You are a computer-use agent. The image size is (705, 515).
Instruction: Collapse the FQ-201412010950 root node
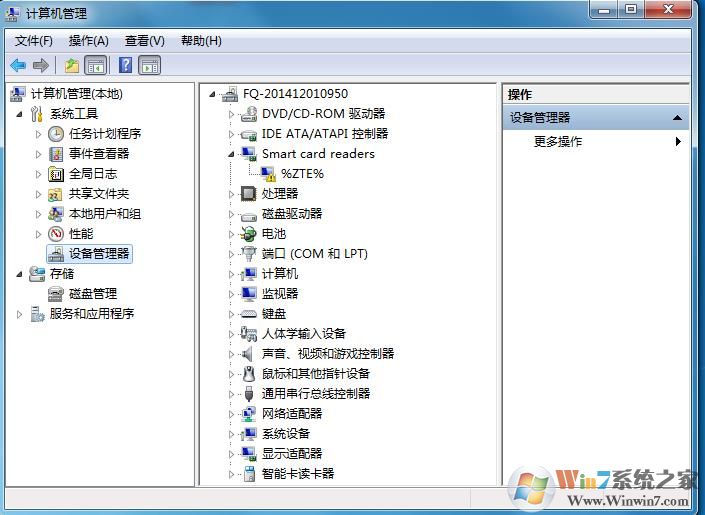point(212,94)
